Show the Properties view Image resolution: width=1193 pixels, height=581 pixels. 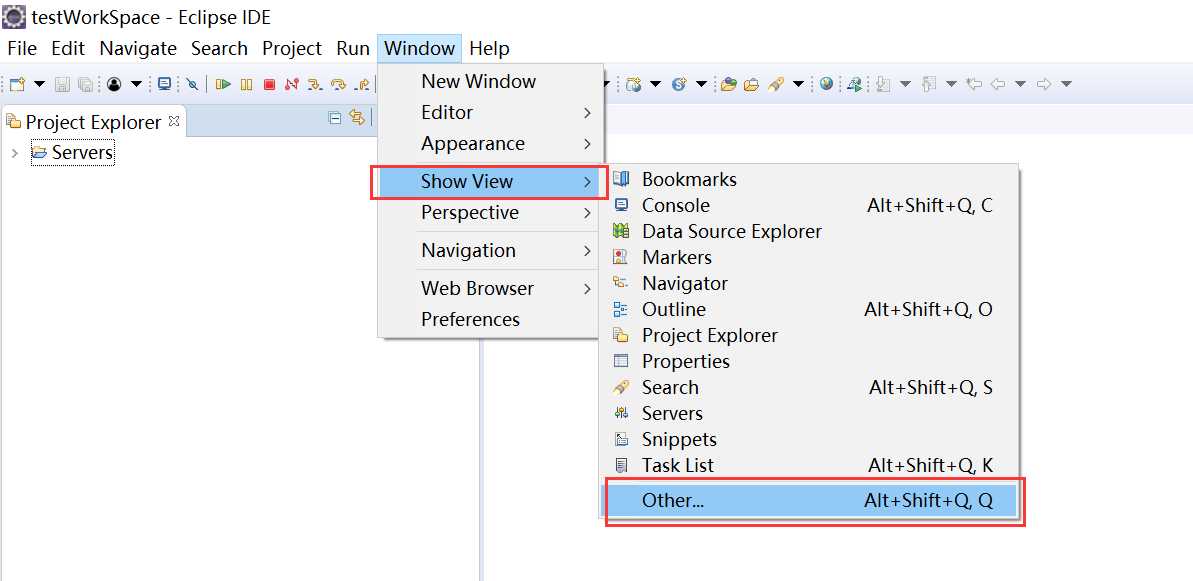pyautogui.click(x=809, y=361)
